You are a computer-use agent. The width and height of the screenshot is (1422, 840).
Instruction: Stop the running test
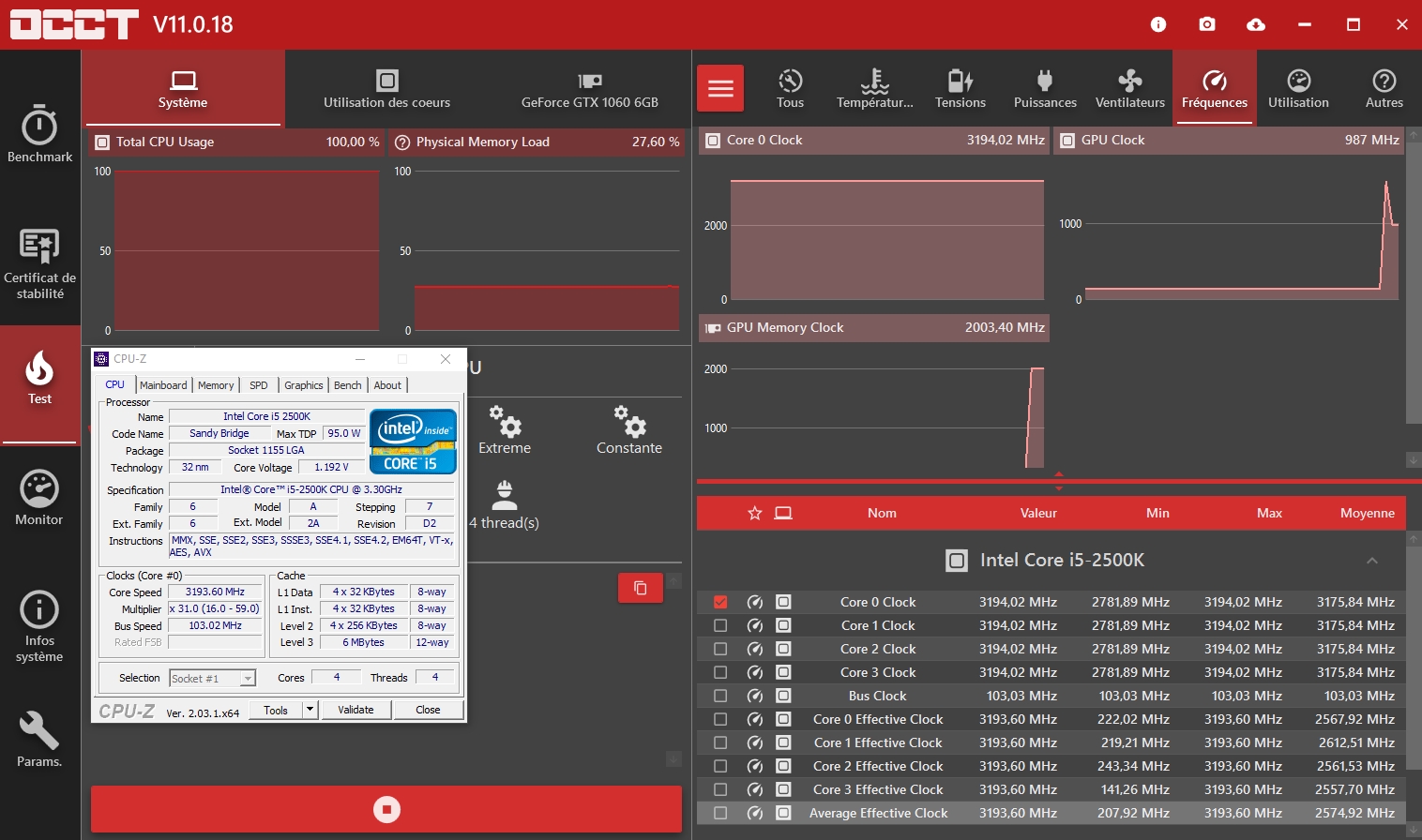tap(386, 809)
